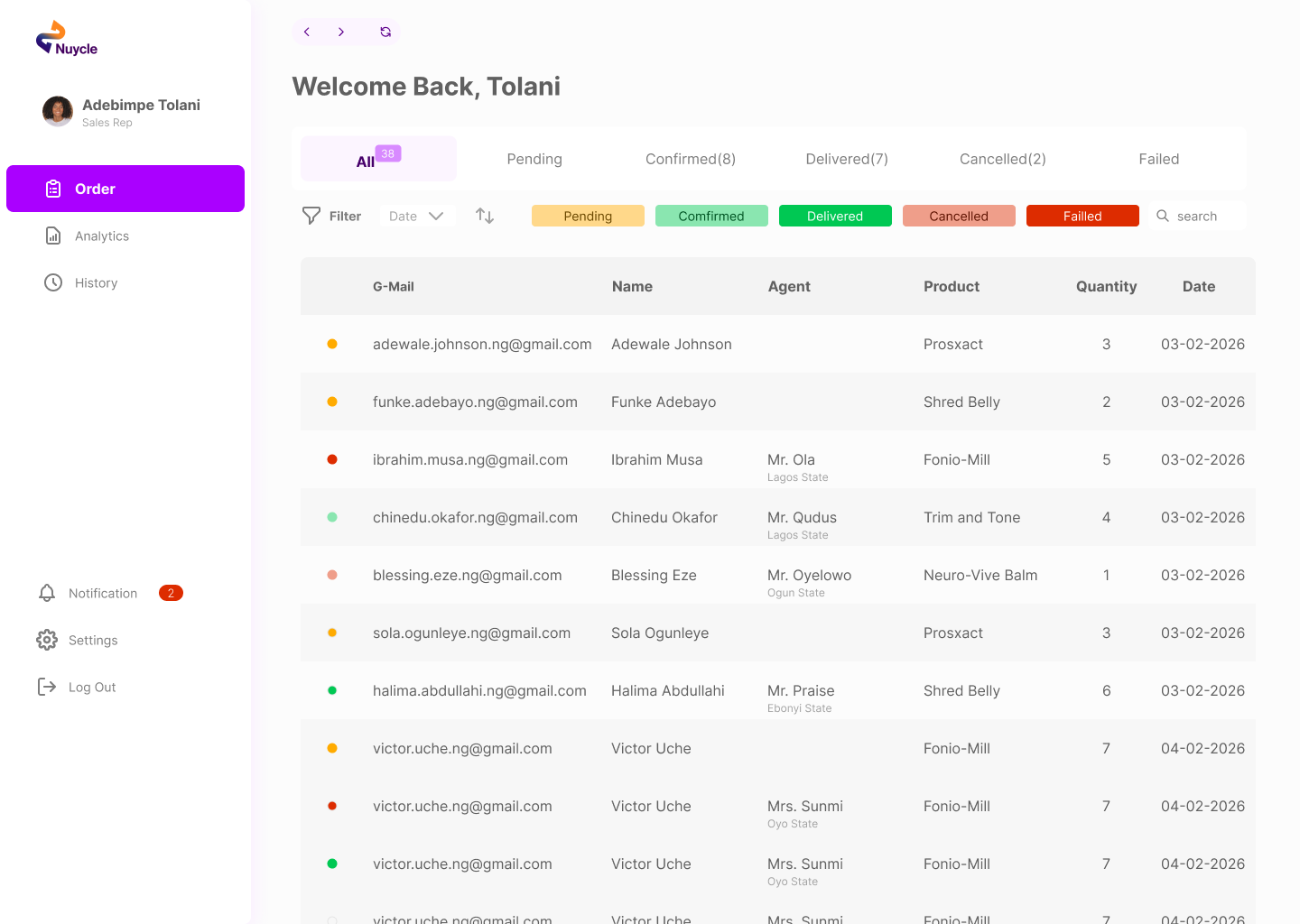Open Notification in the sidebar
Screen dimensions: 1300x924
coord(103,593)
